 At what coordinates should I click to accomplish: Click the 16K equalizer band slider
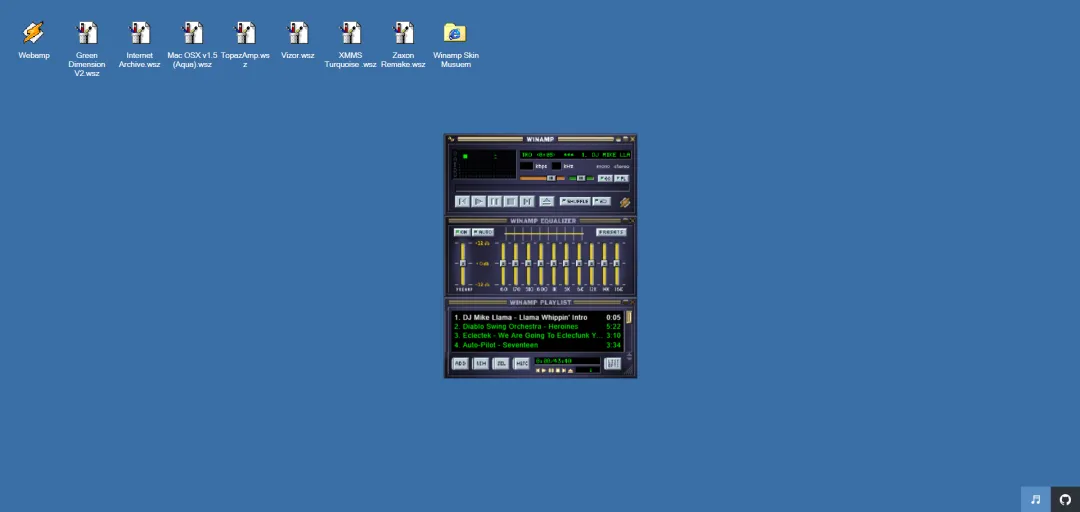tap(616, 263)
